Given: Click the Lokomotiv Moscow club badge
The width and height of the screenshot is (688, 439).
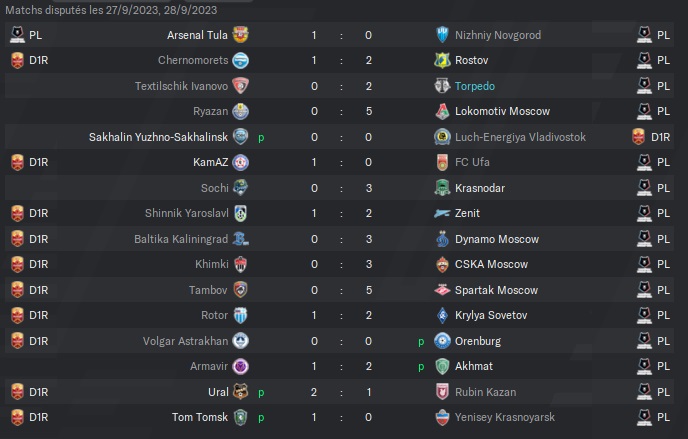Looking at the screenshot, I should point(442,111).
